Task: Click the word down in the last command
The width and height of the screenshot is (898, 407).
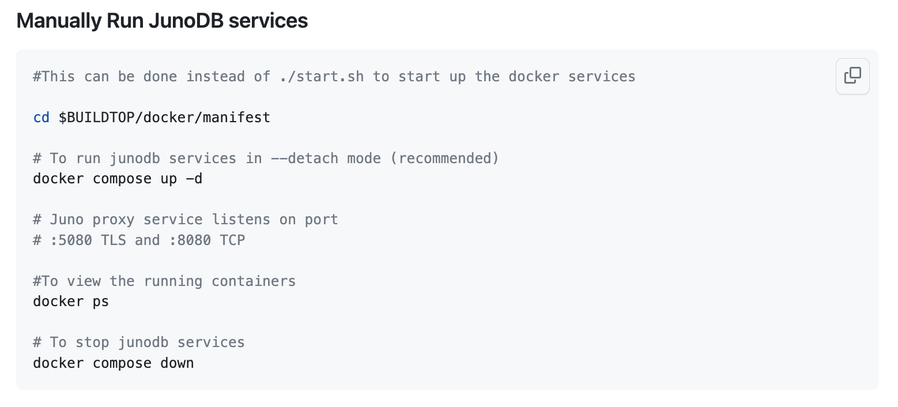Action: [177, 362]
